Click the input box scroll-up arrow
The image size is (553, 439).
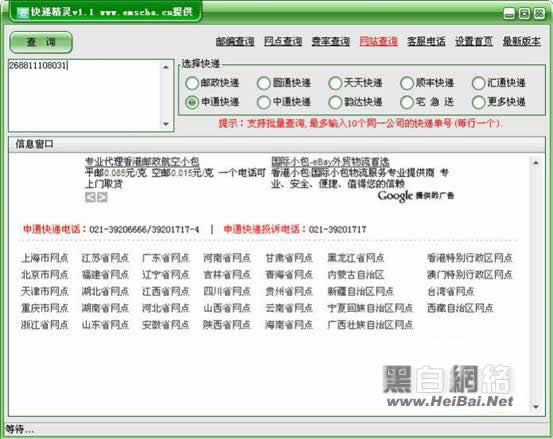click(166, 67)
